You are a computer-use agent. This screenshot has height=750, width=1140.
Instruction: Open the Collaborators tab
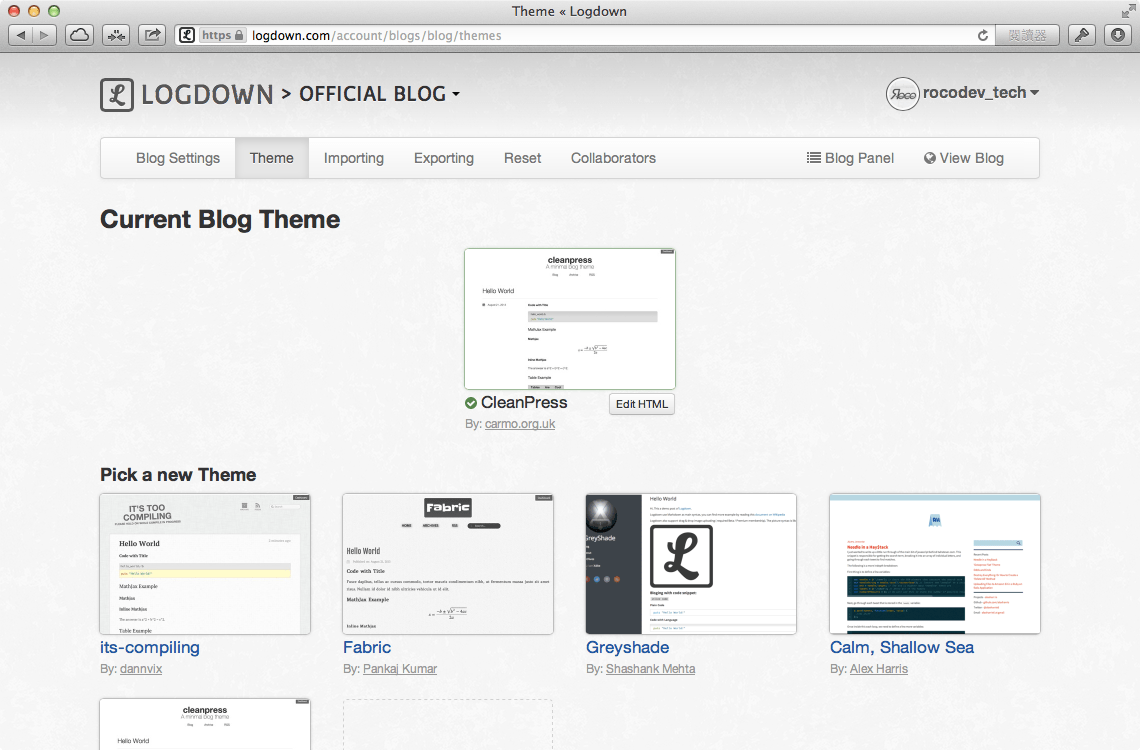[x=613, y=158]
